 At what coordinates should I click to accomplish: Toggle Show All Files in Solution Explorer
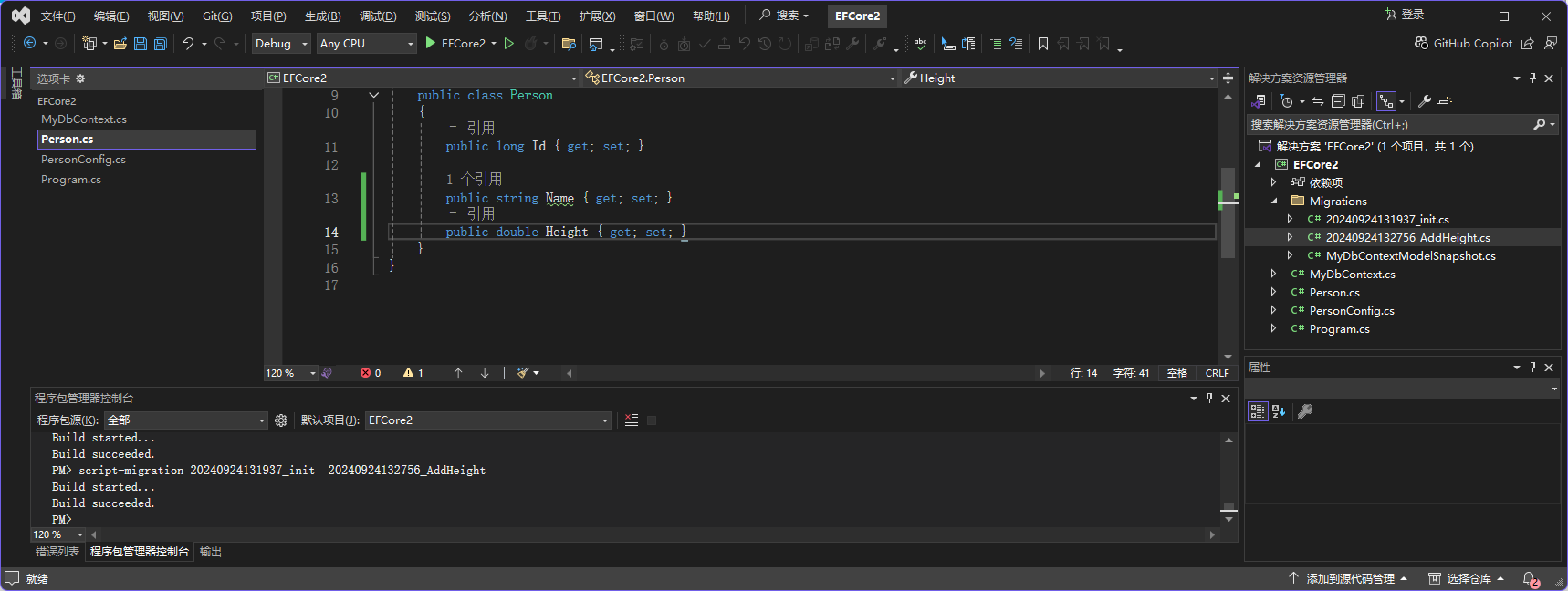pyautogui.click(x=1358, y=101)
